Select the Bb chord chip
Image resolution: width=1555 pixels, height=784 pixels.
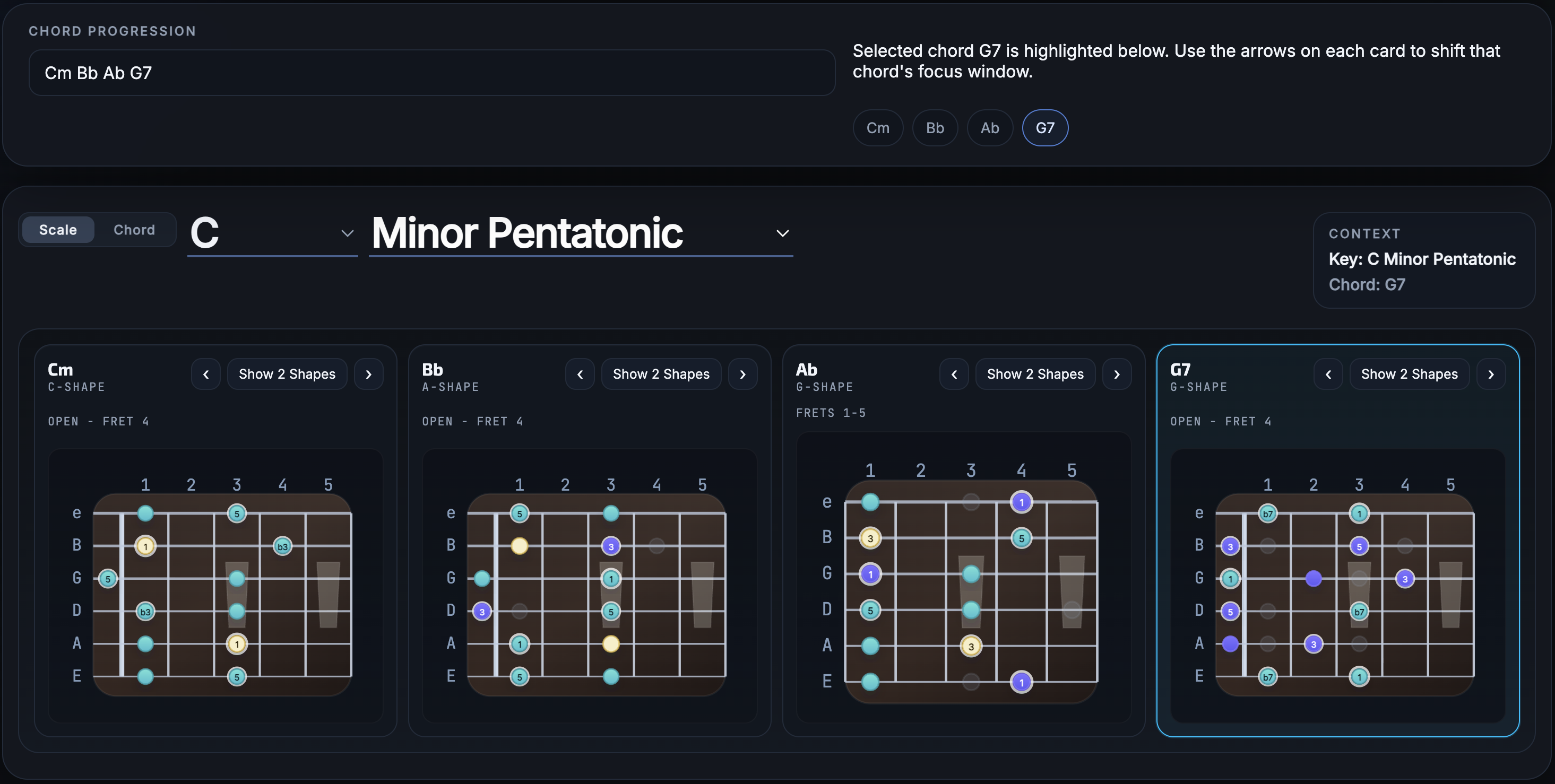point(935,128)
